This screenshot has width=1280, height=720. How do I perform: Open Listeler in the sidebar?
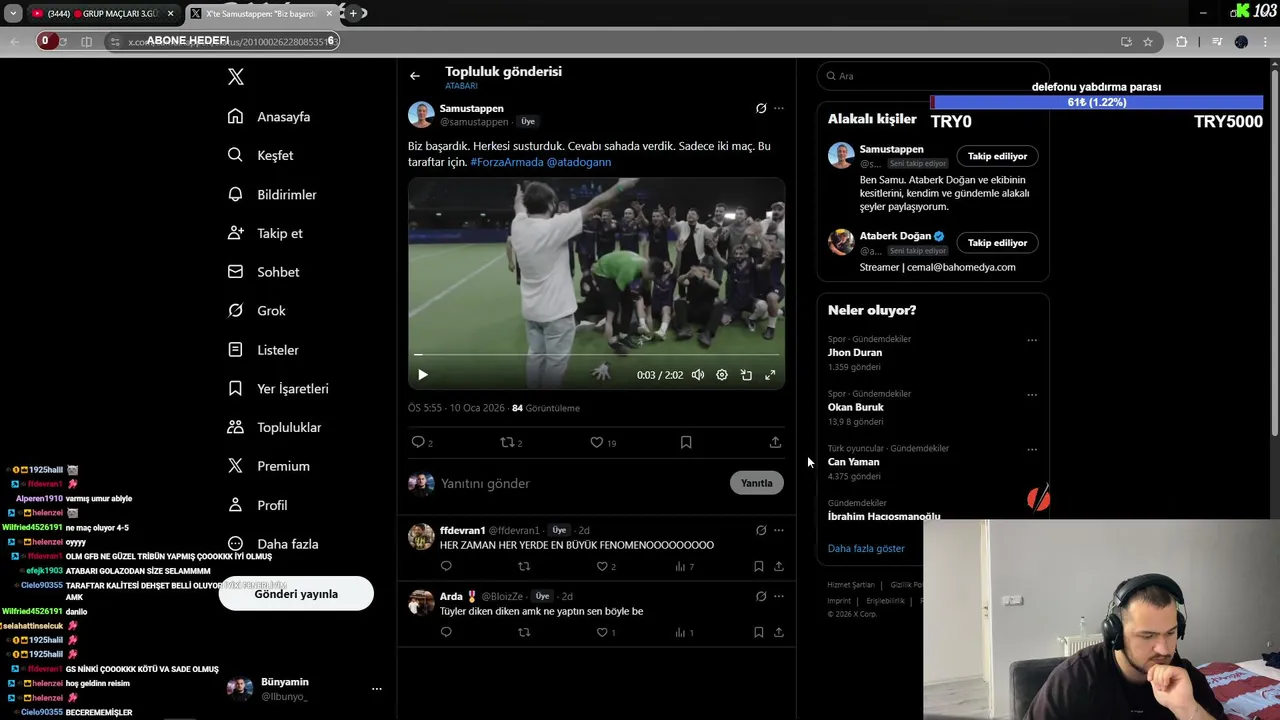(263, 350)
